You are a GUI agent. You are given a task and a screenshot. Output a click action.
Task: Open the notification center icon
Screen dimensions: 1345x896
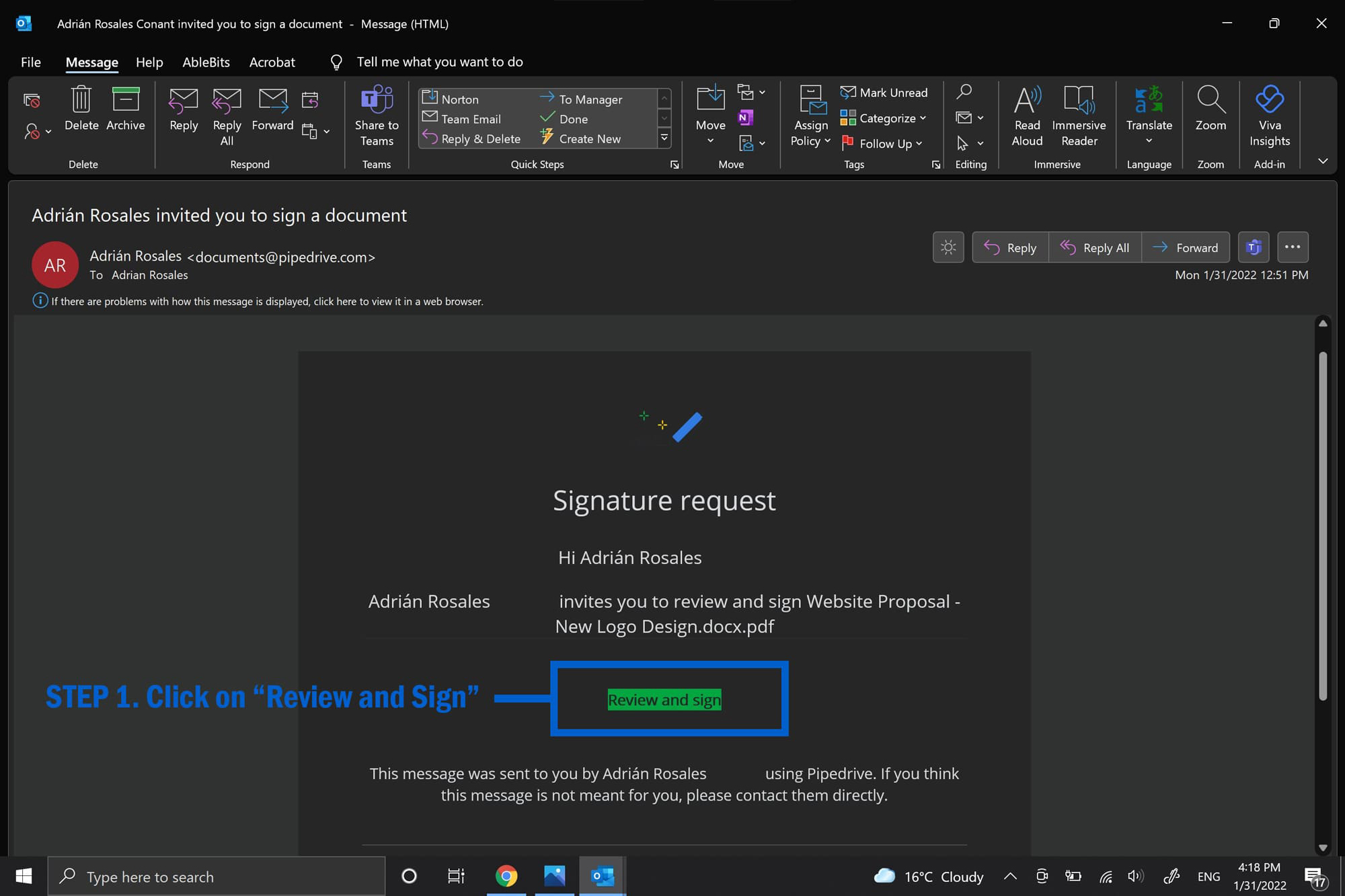click(x=1315, y=877)
